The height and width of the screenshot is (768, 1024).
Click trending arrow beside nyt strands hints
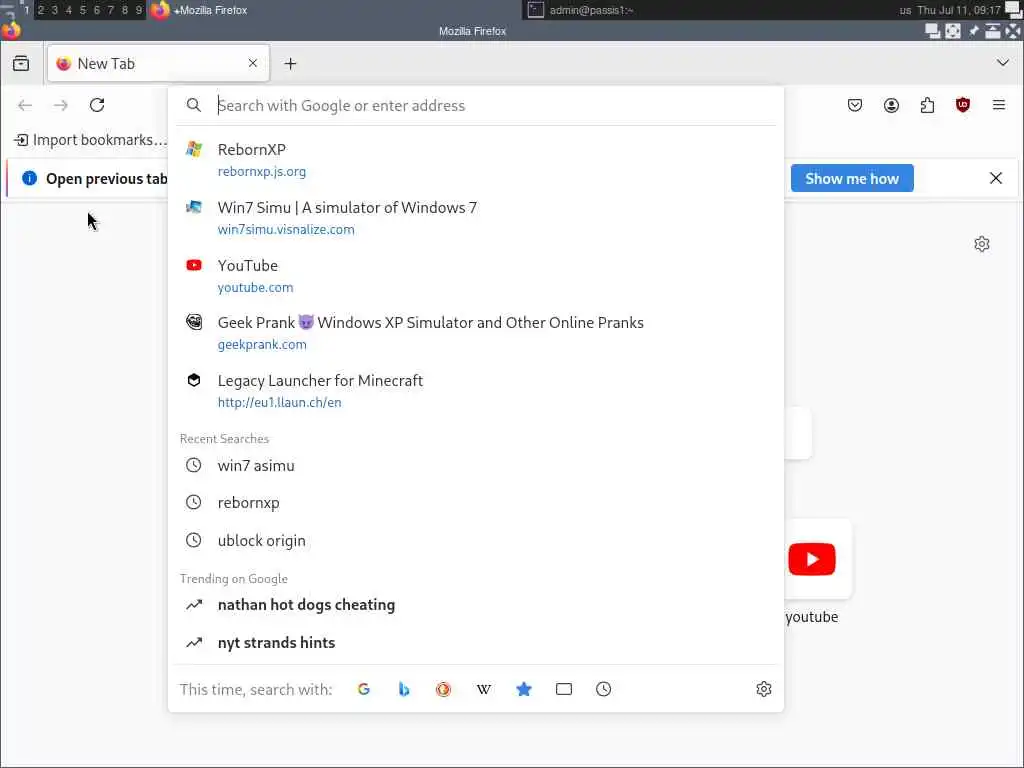click(x=194, y=643)
